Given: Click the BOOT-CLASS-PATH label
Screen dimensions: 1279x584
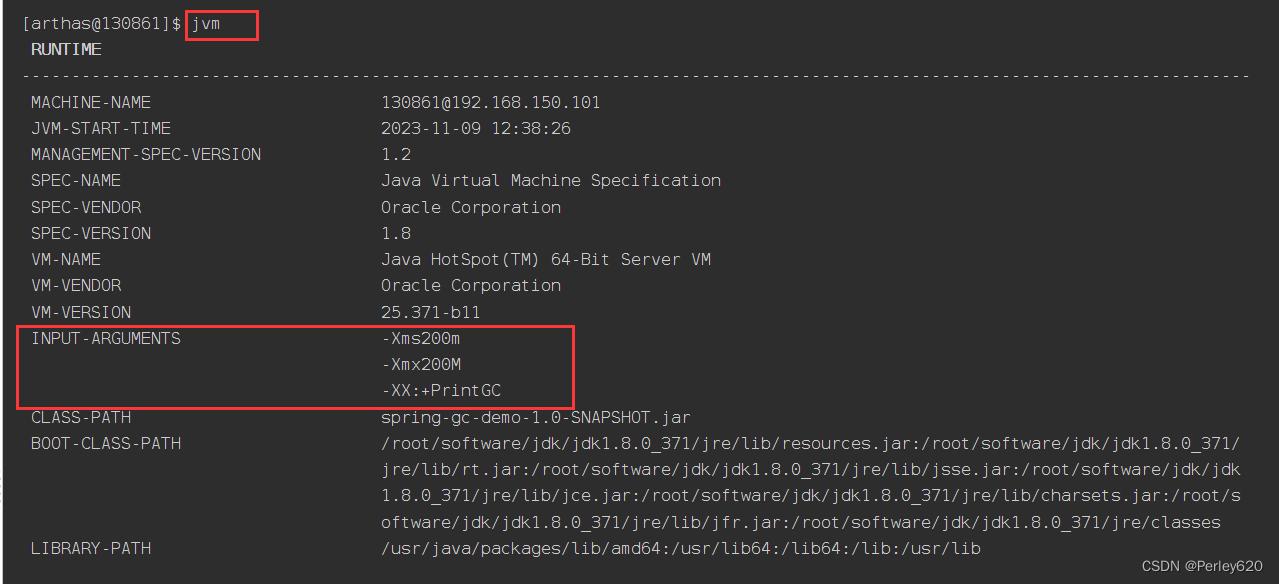Looking at the screenshot, I should pos(106,443).
